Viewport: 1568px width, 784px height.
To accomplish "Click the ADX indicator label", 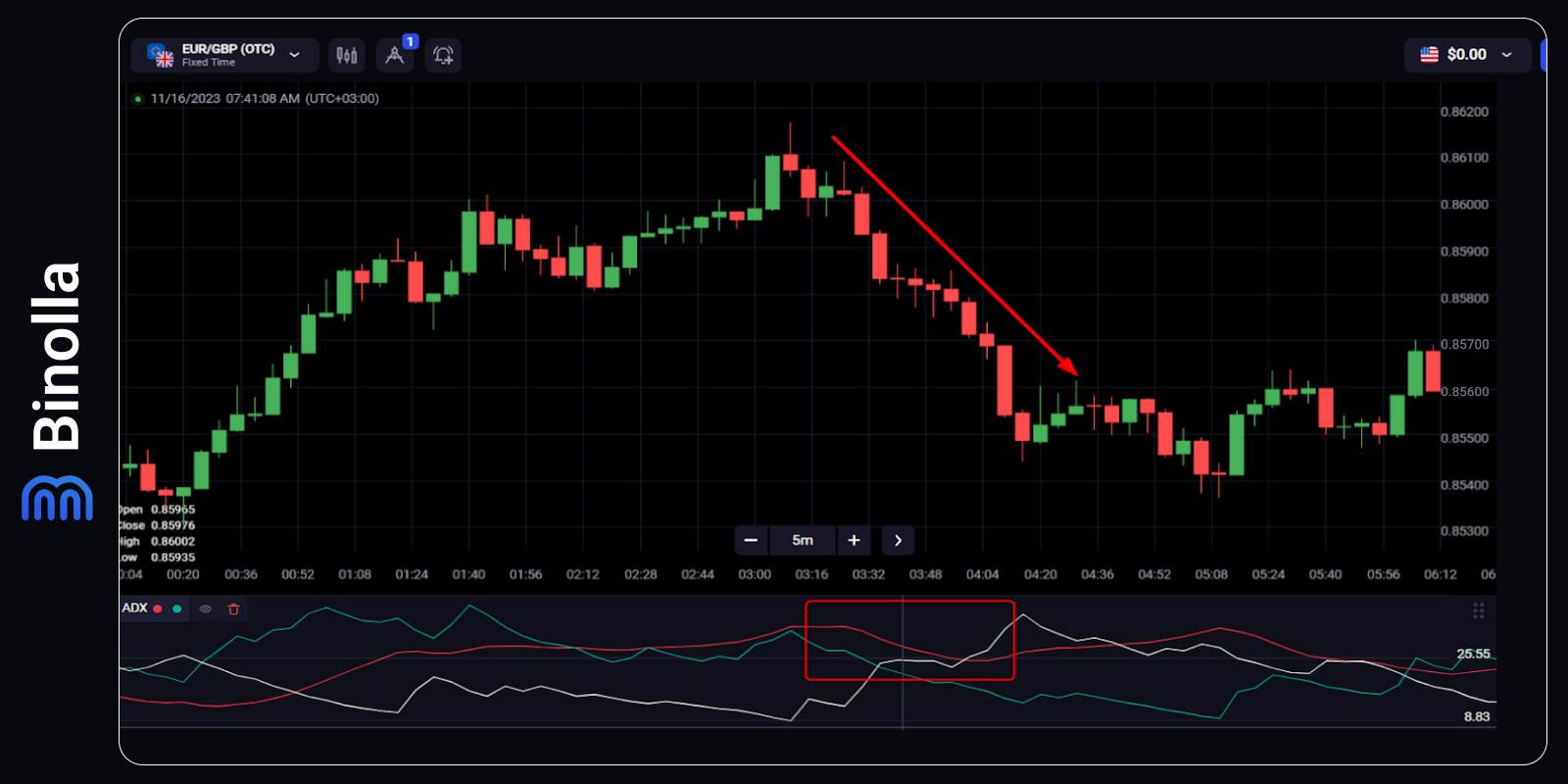I will (x=134, y=608).
